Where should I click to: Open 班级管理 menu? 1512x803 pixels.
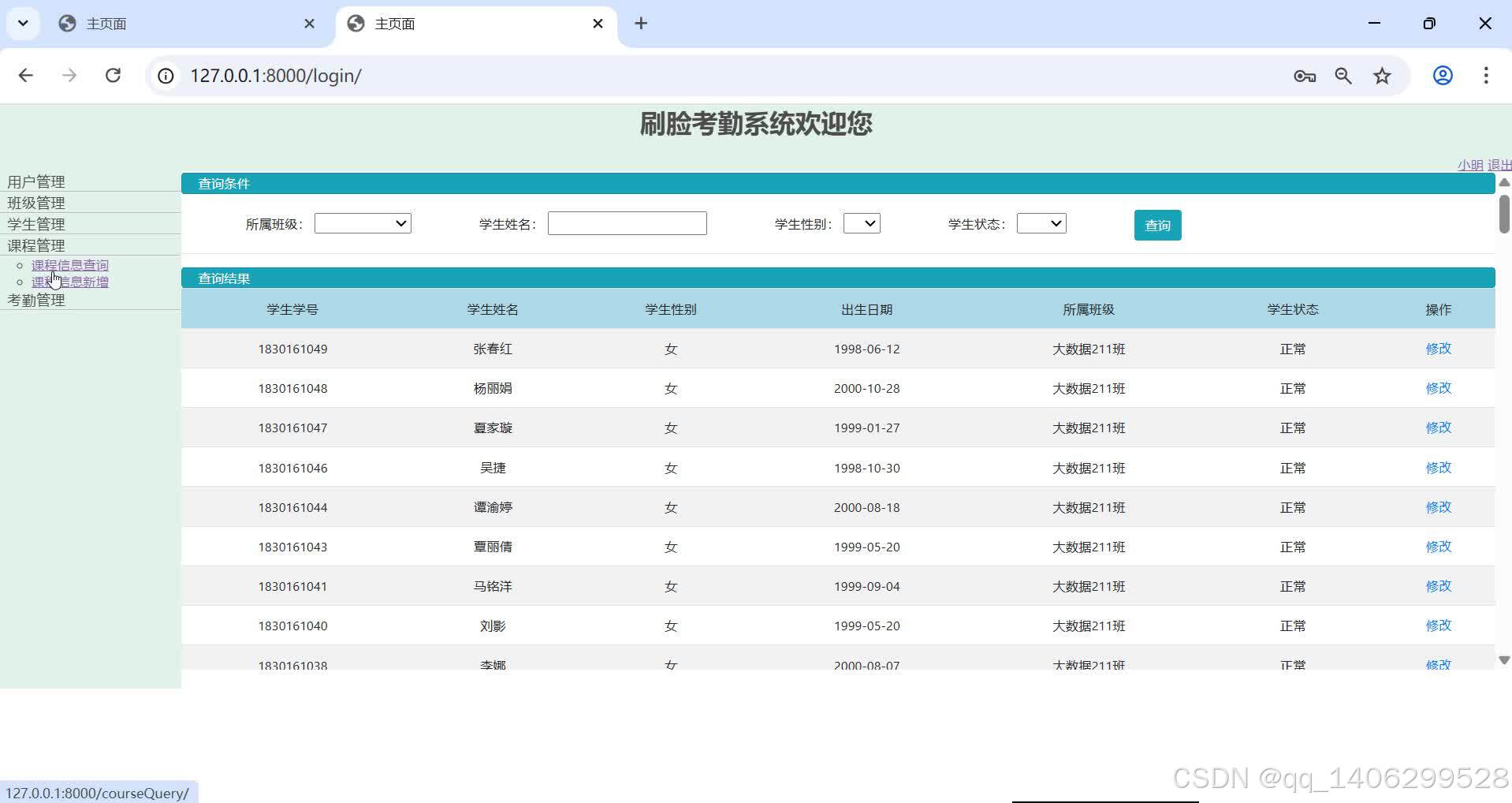pyautogui.click(x=36, y=203)
